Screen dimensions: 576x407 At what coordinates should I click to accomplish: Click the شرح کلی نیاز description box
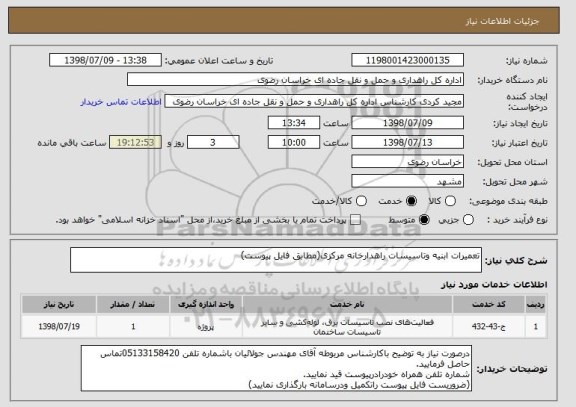(276, 260)
